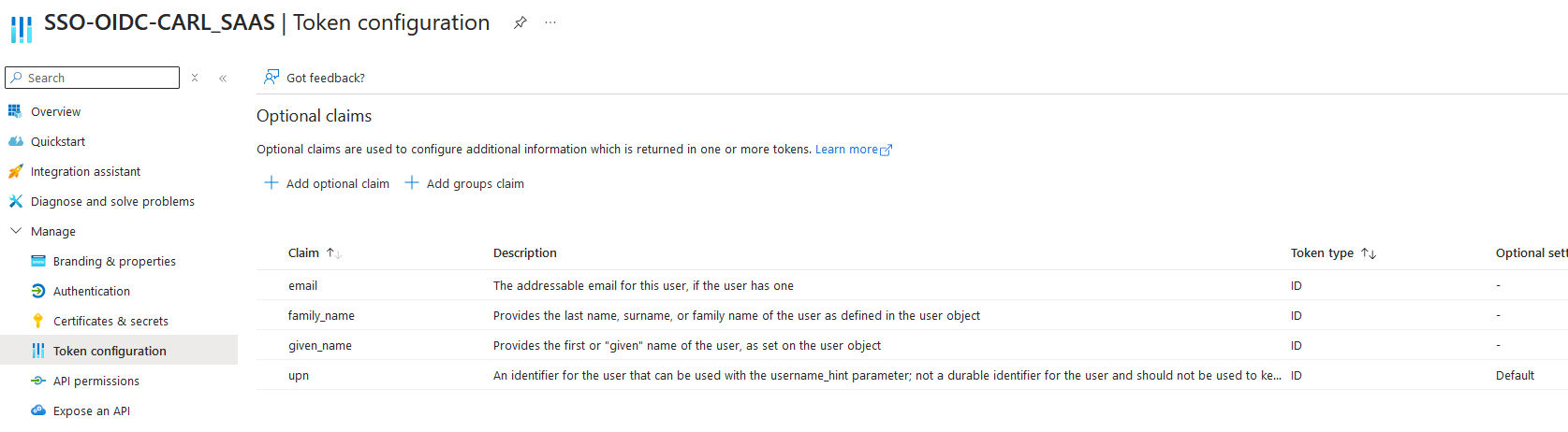Click the Add optional claim plus icon
The height and width of the screenshot is (432, 1568).
point(271,182)
